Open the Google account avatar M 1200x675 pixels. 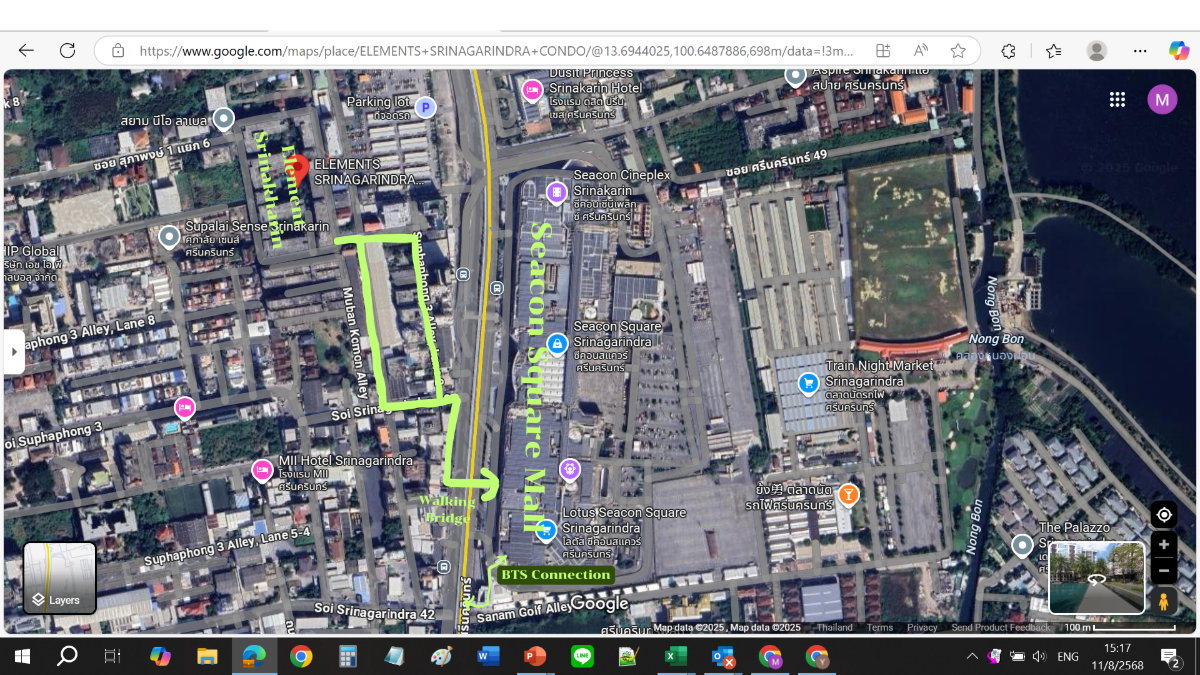point(1162,99)
